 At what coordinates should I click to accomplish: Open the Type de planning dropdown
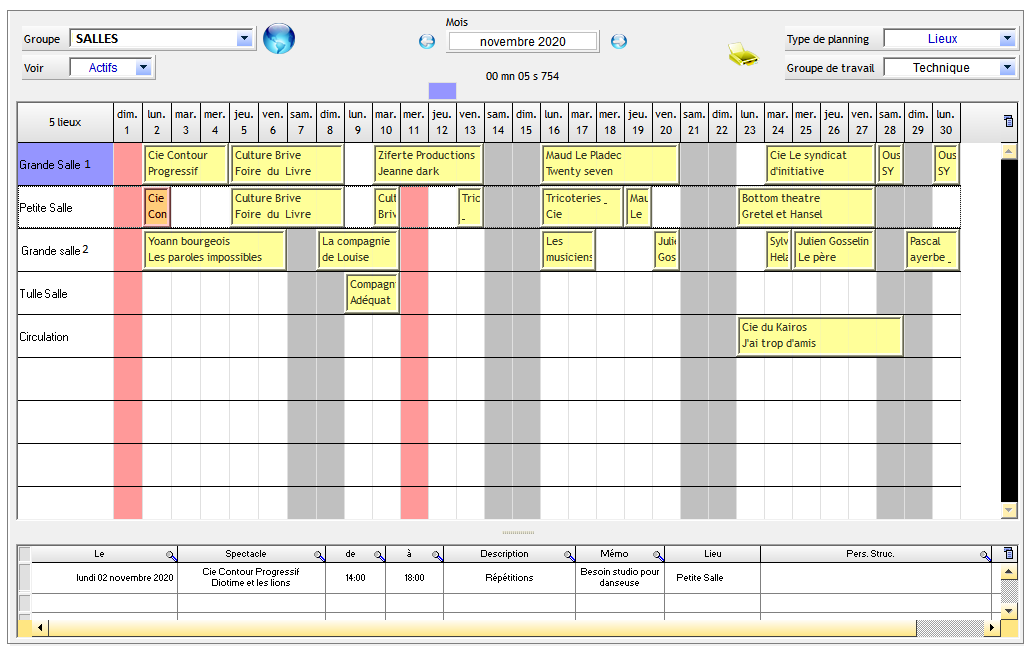(x=1006, y=39)
